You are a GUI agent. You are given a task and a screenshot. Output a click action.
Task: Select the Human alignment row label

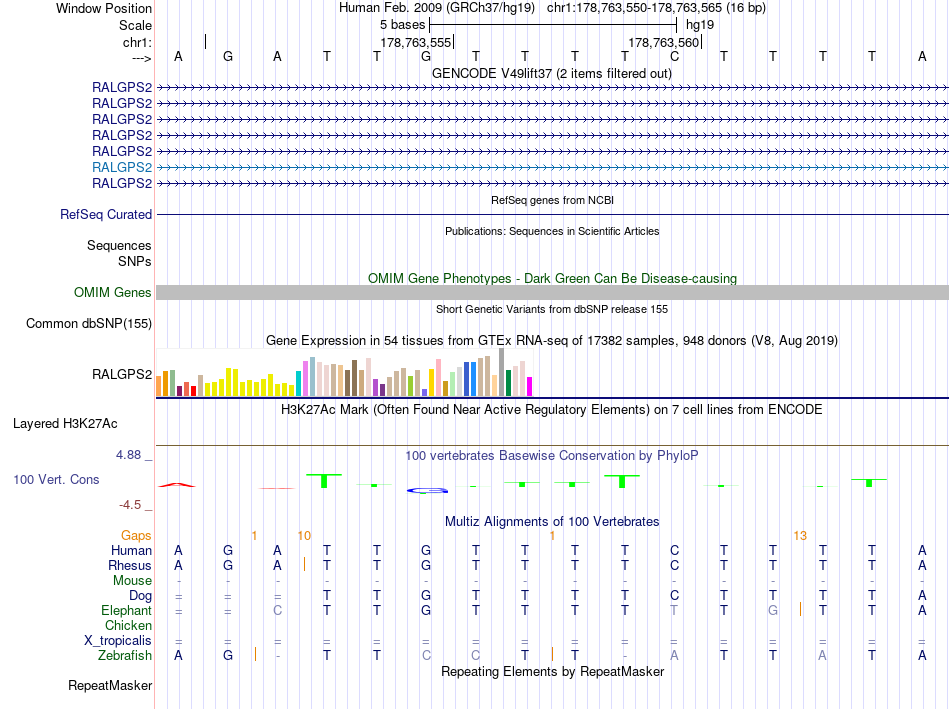tap(131, 550)
